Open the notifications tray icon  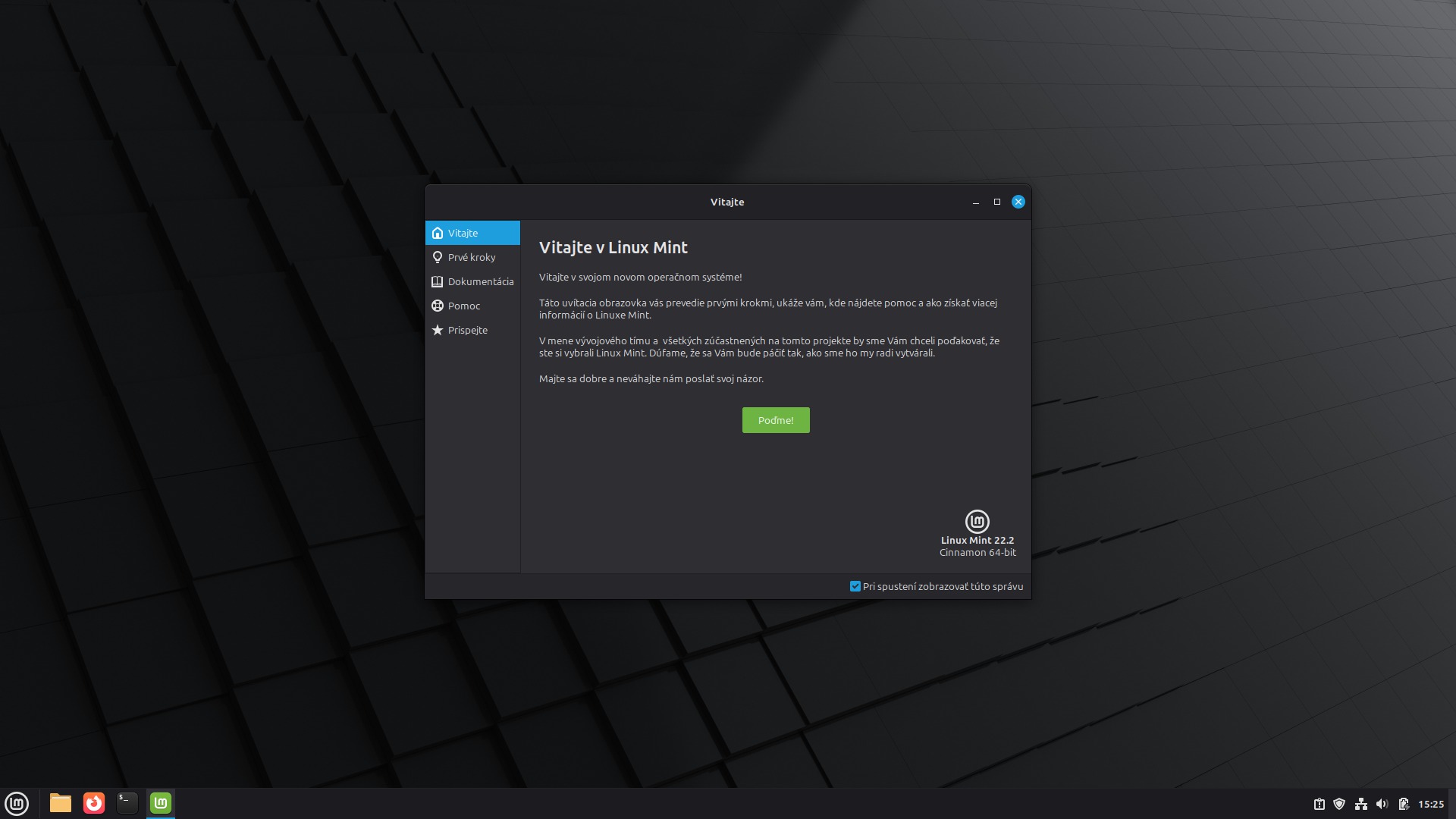(1319, 804)
